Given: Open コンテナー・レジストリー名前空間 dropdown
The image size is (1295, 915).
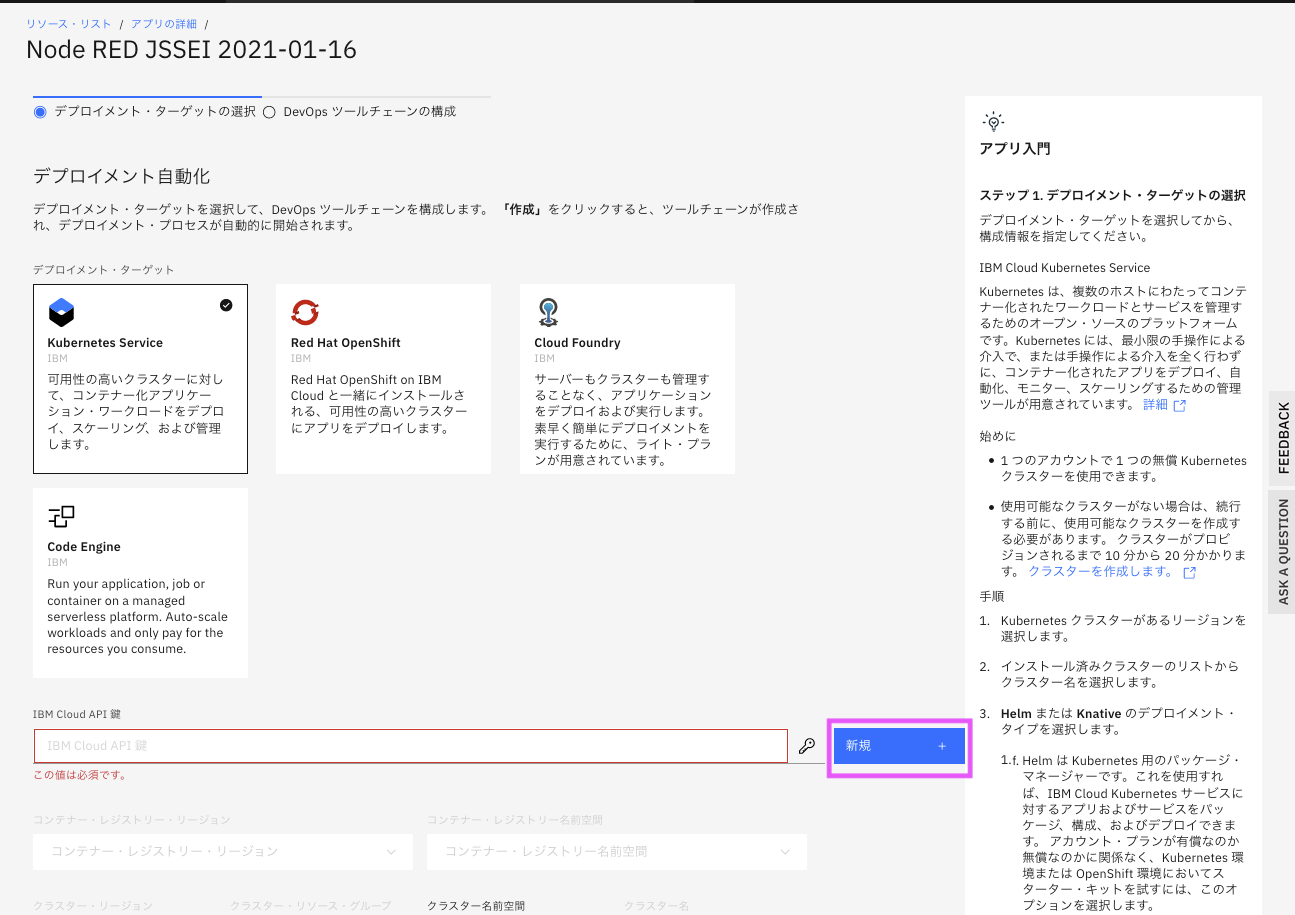Looking at the screenshot, I should tap(617, 851).
